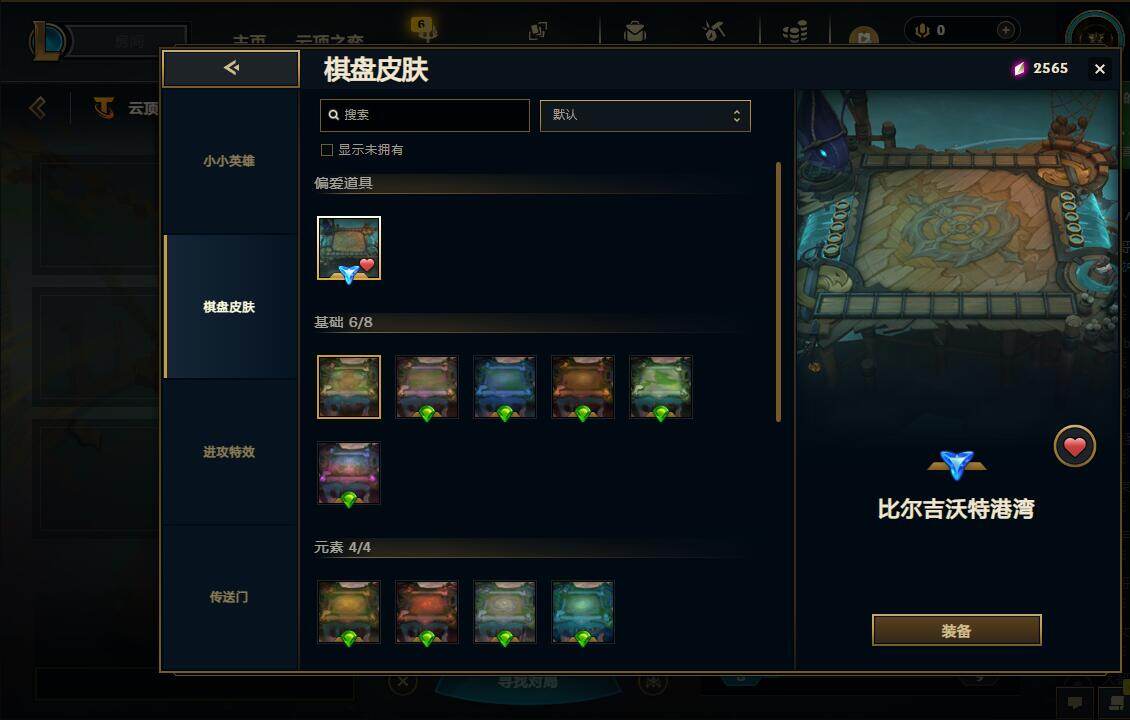The image size is (1130, 720).
Task: Open the crafting hammer icon in top bar
Action: [713, 31]
